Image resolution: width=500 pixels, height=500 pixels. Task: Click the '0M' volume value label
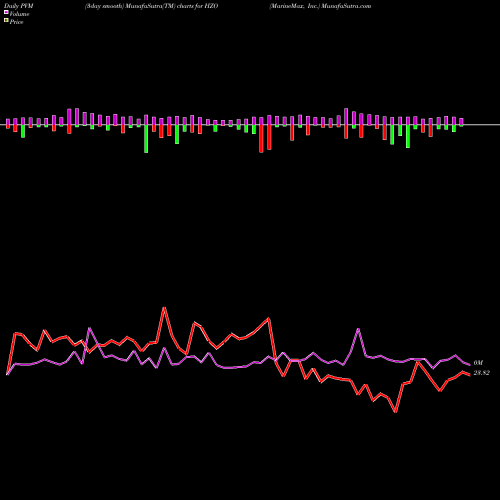tap(478, 363)
